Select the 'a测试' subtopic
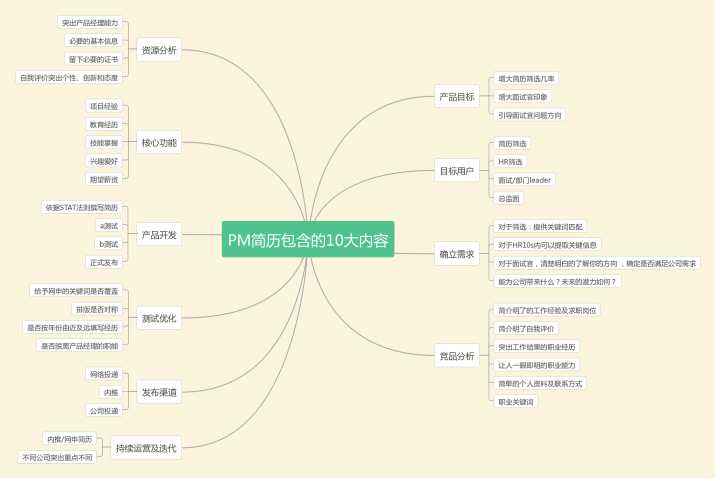This screenshot has height=481, width=720. pos(109,226)
